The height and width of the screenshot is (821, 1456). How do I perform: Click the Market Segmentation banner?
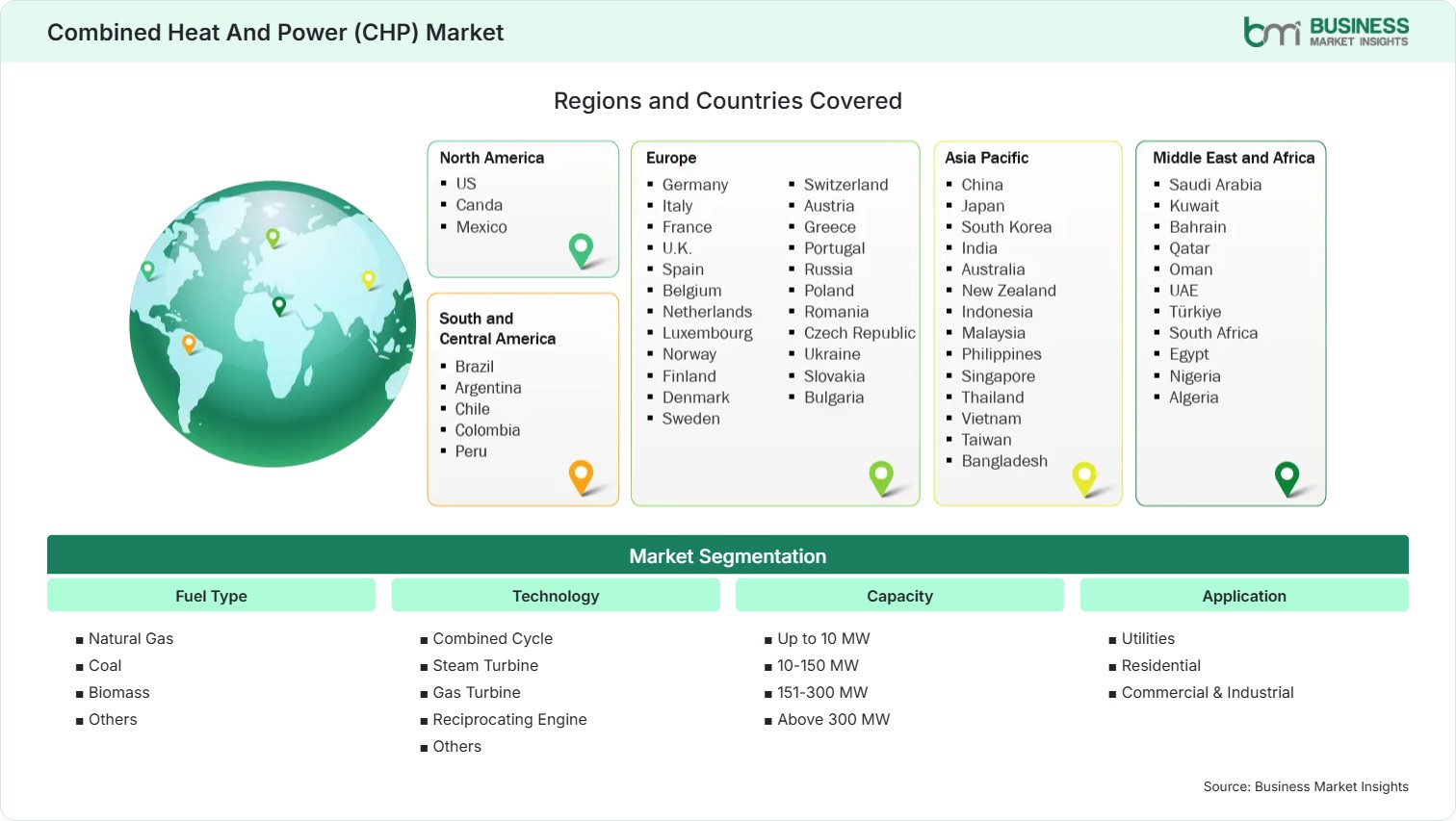[x=728, y=555]
